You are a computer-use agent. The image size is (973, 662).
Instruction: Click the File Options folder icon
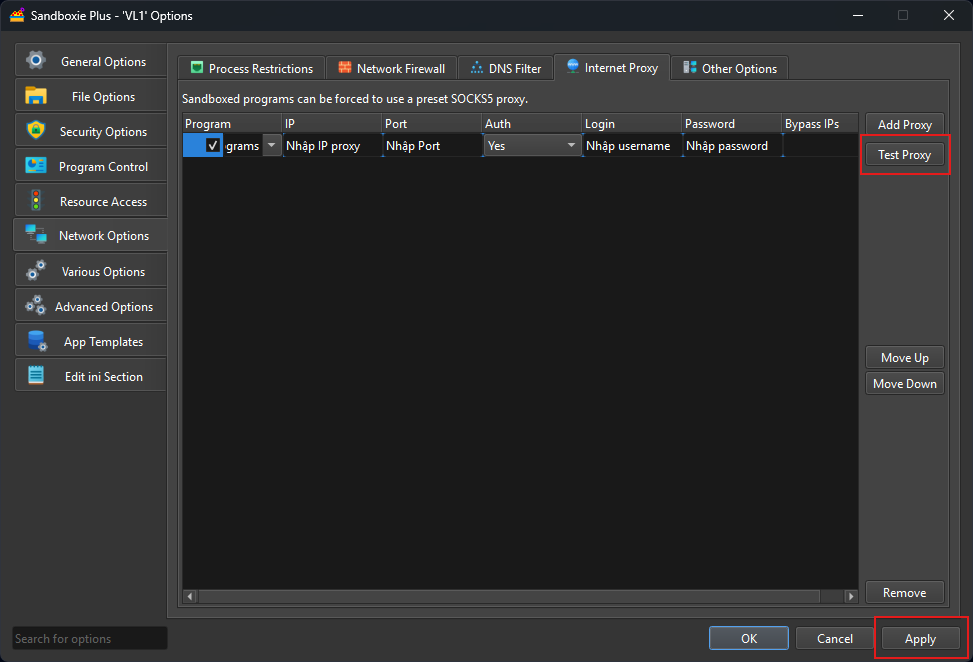coord(36,96)
